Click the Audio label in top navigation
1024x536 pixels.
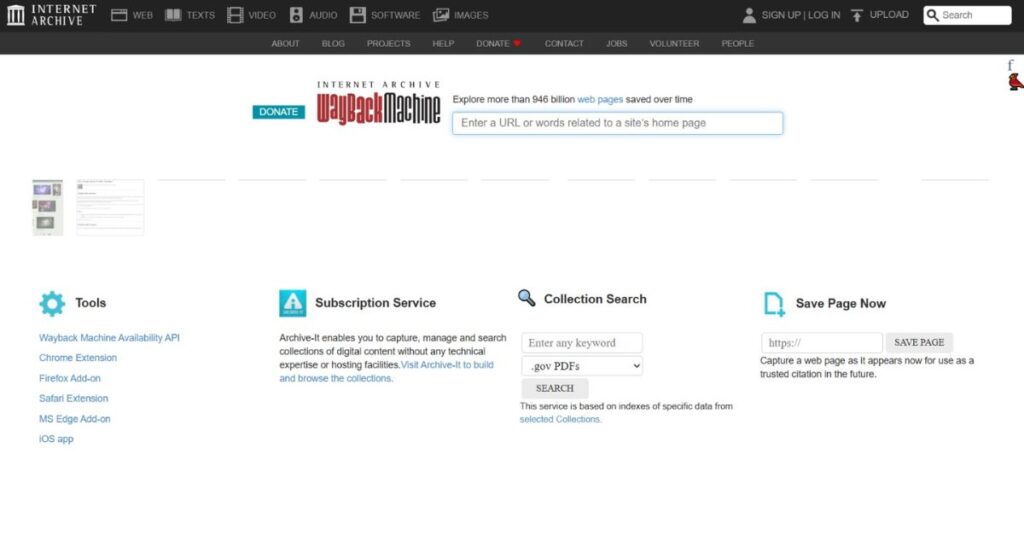click(x=323, y=15)
